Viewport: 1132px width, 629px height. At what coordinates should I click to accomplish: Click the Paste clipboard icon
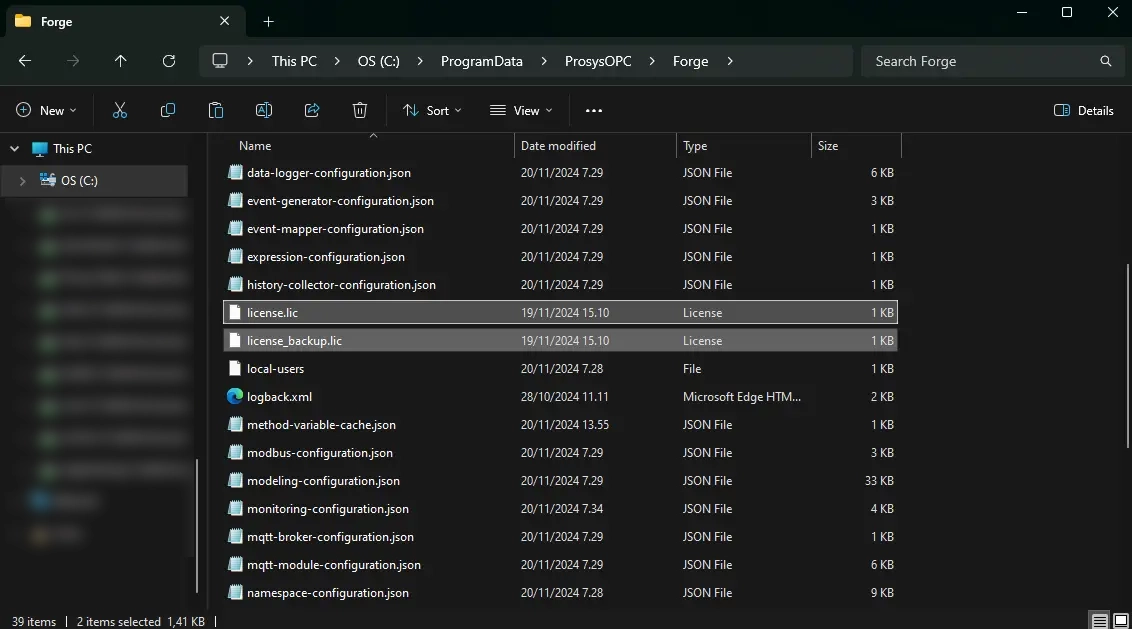[216, 110]
